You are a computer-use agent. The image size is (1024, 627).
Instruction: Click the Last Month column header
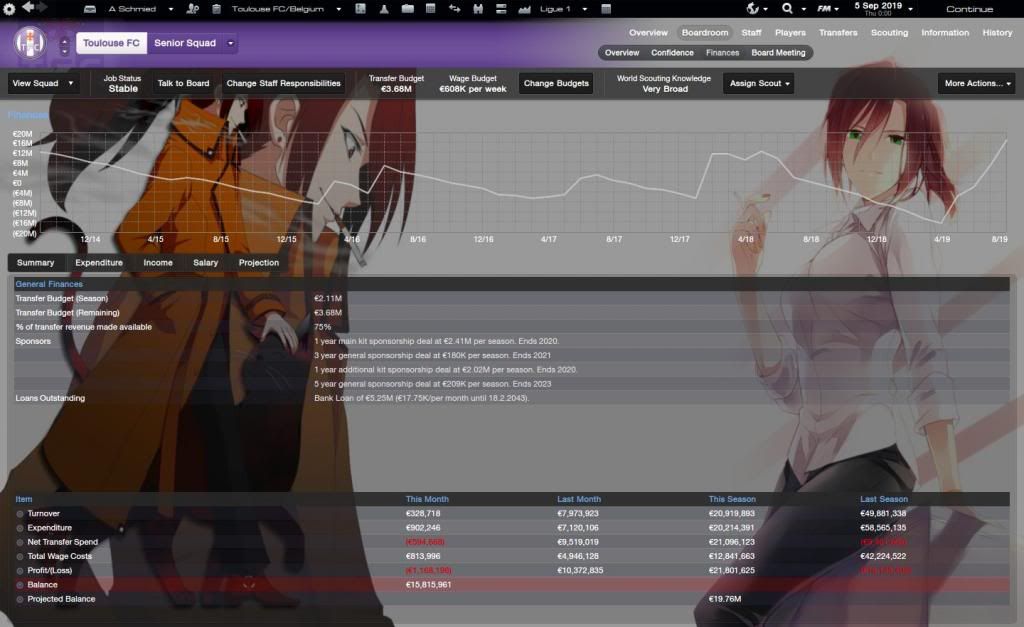coord(579,500)
